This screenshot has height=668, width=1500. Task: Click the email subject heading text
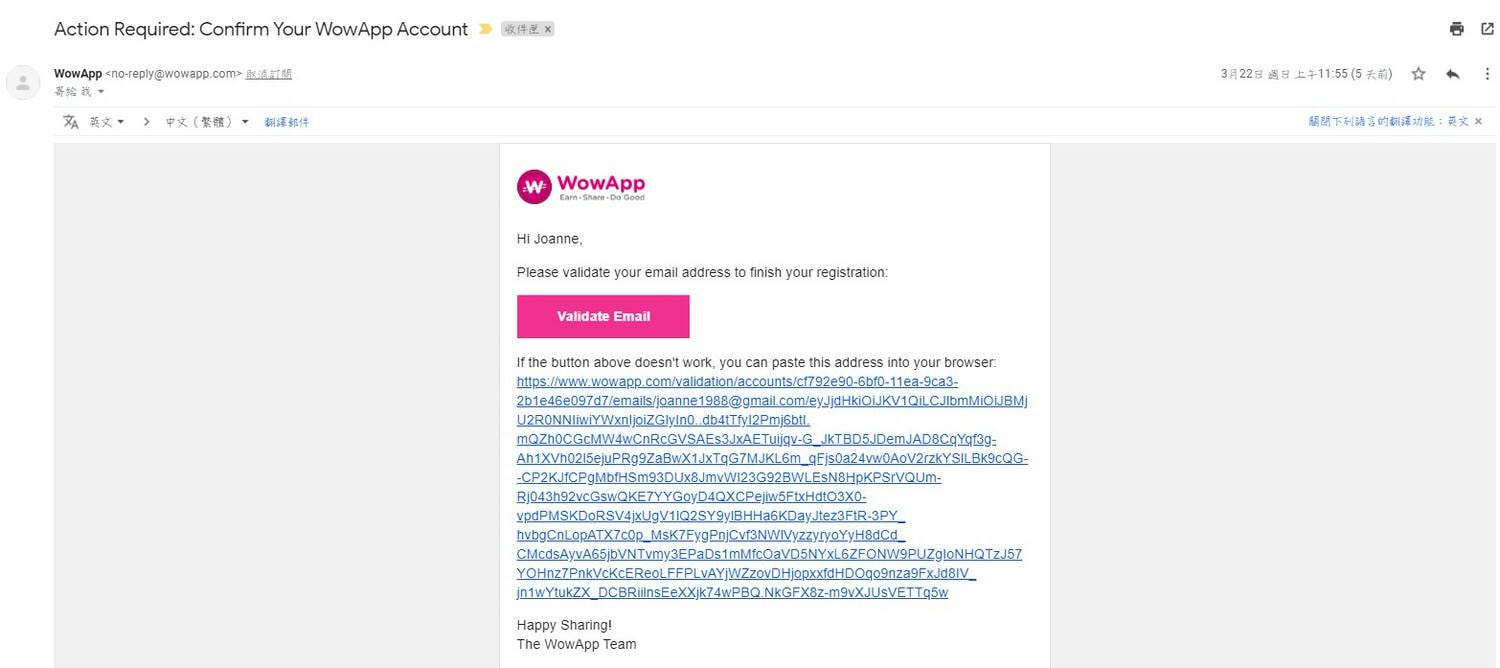point(261,29)
